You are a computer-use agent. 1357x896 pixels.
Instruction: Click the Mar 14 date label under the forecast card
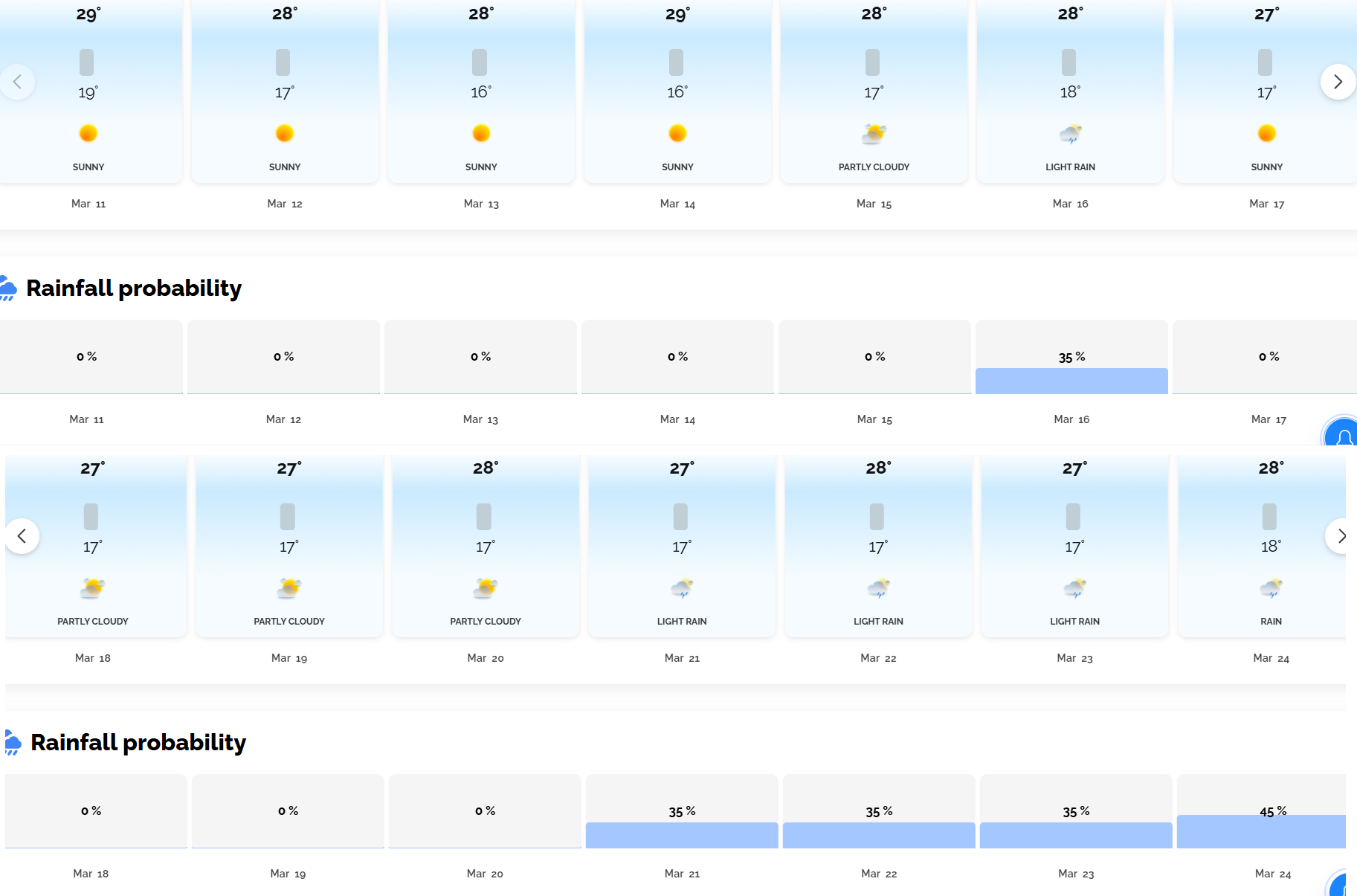click(x=677, y=204)
